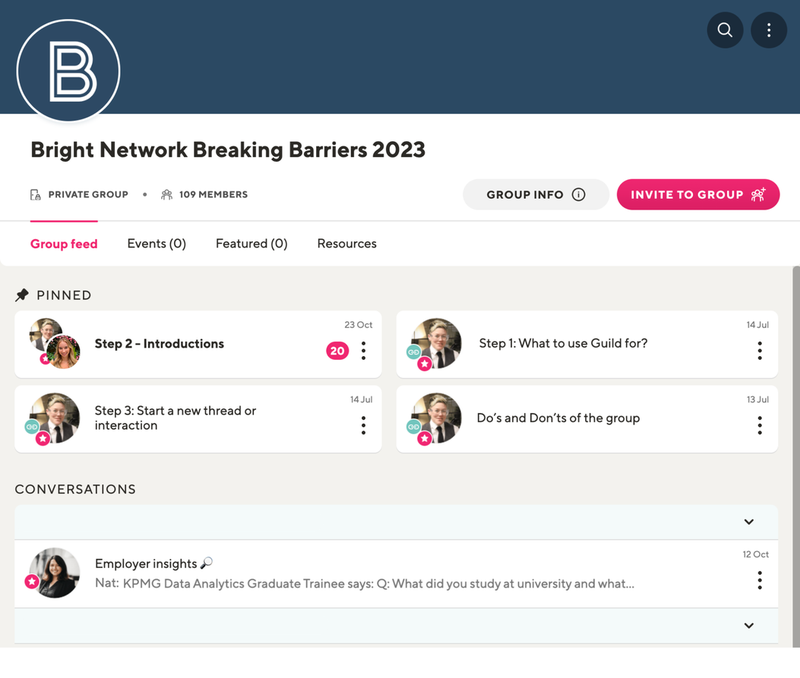Screen dimensions: 800x678
Task: Click the pinned posts pin icon
Action: click(20, 295)
